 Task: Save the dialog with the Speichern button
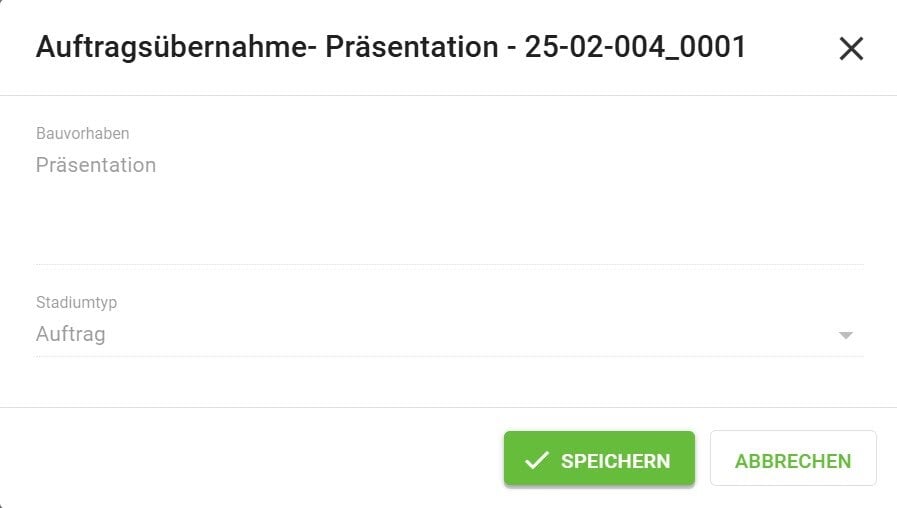(598, 460)
